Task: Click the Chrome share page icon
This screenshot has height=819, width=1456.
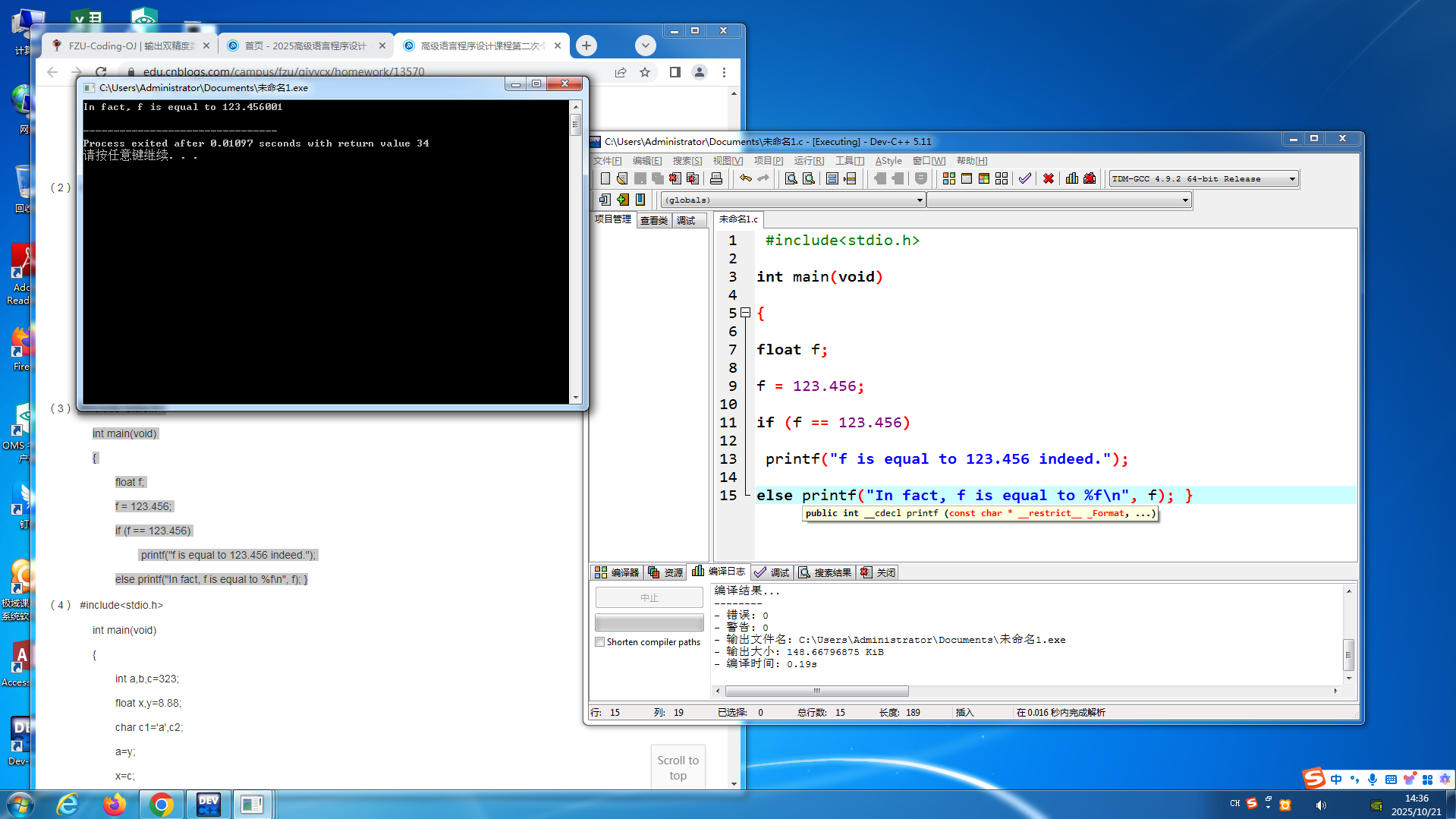Action: click(621, 72)
